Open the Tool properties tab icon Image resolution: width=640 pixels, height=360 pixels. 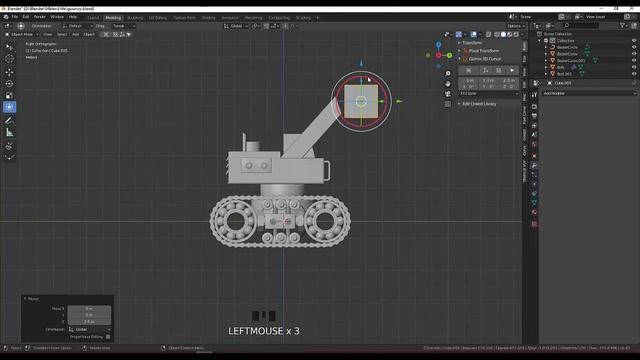[534, 95]
